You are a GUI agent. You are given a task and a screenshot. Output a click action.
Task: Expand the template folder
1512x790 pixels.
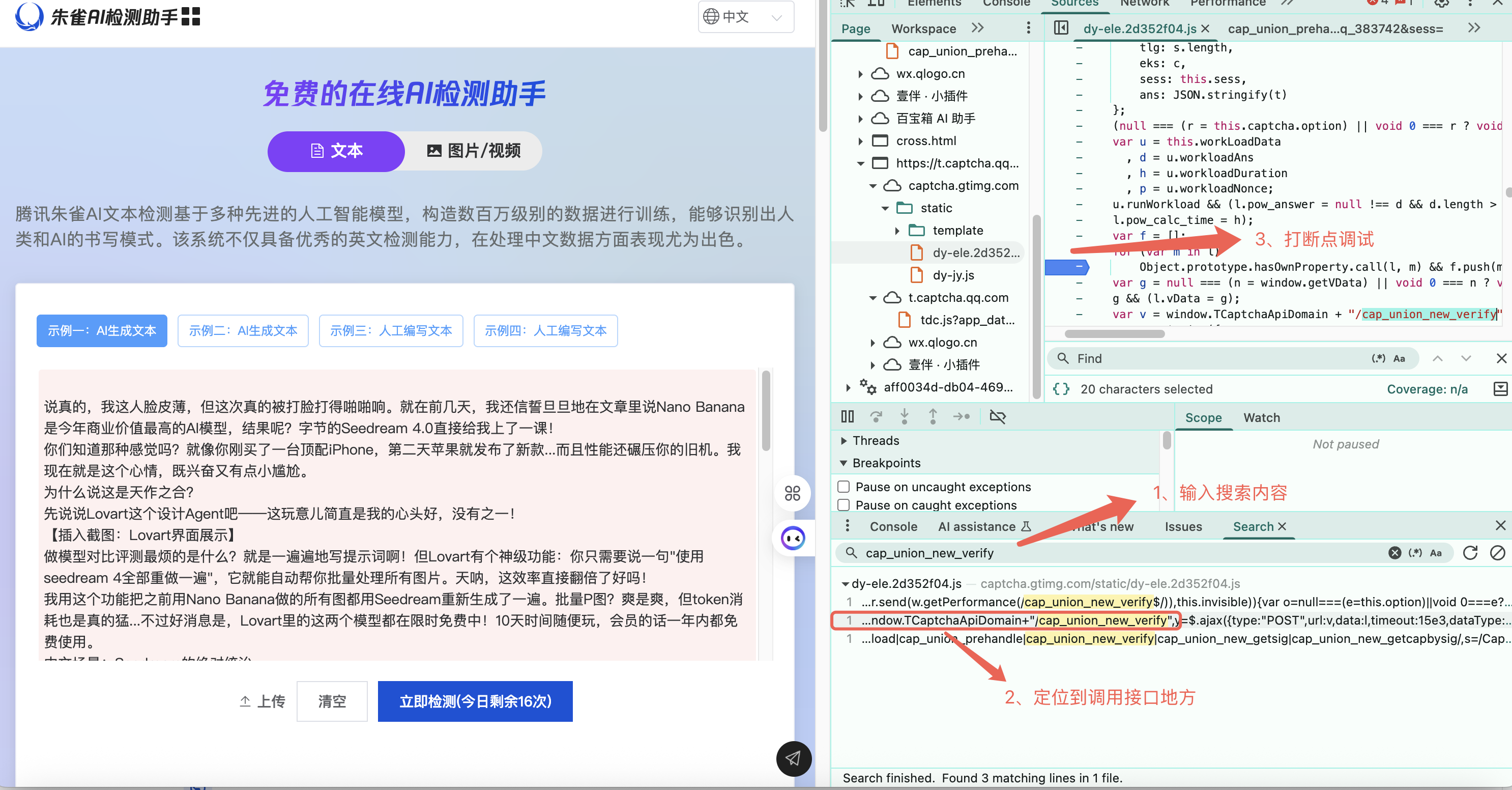tap(897, 231)
